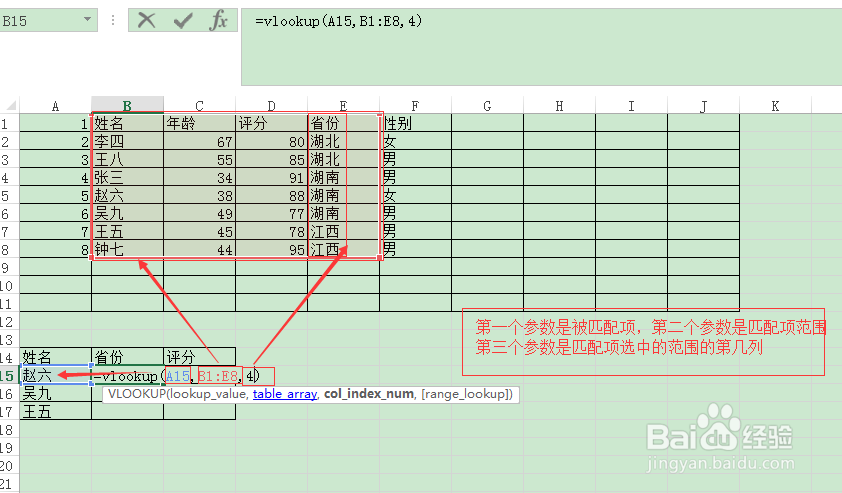This screenshot has height=493, width=842.
Task: Click 省份 header cell in row 14
Action: [127, 357]
